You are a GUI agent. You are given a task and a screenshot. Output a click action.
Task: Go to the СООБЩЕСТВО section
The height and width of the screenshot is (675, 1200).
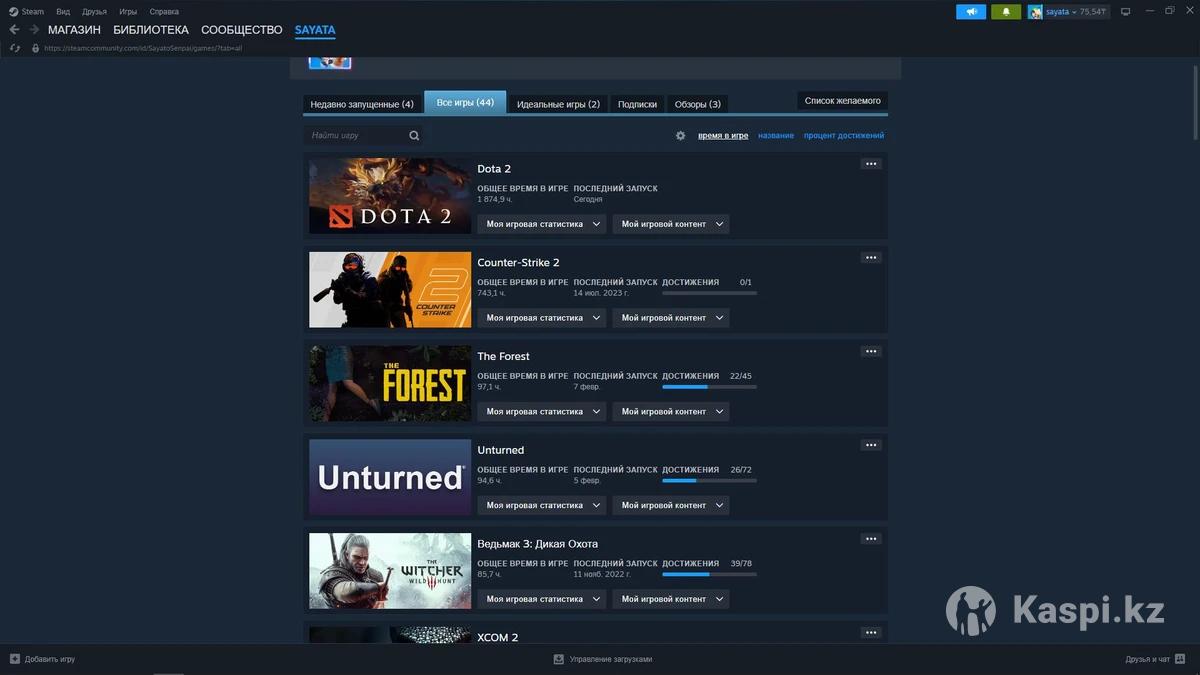(x=242, y=30)
